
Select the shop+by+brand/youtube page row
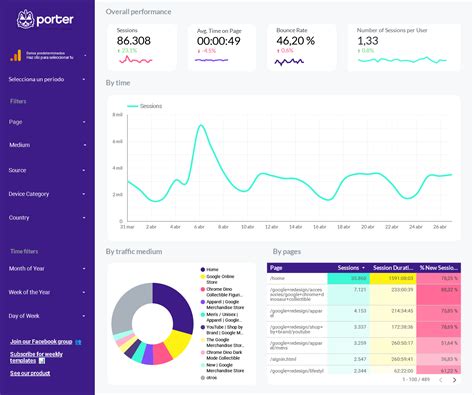pos(364,329)
